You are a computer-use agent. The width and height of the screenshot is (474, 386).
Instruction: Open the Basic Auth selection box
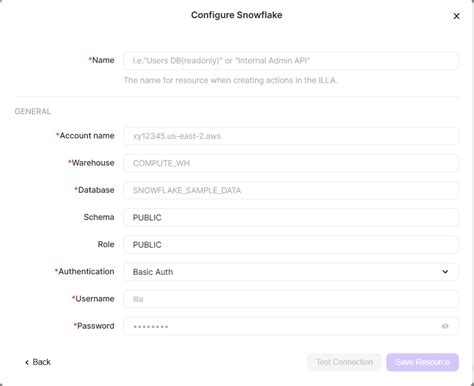click(291, 272)
